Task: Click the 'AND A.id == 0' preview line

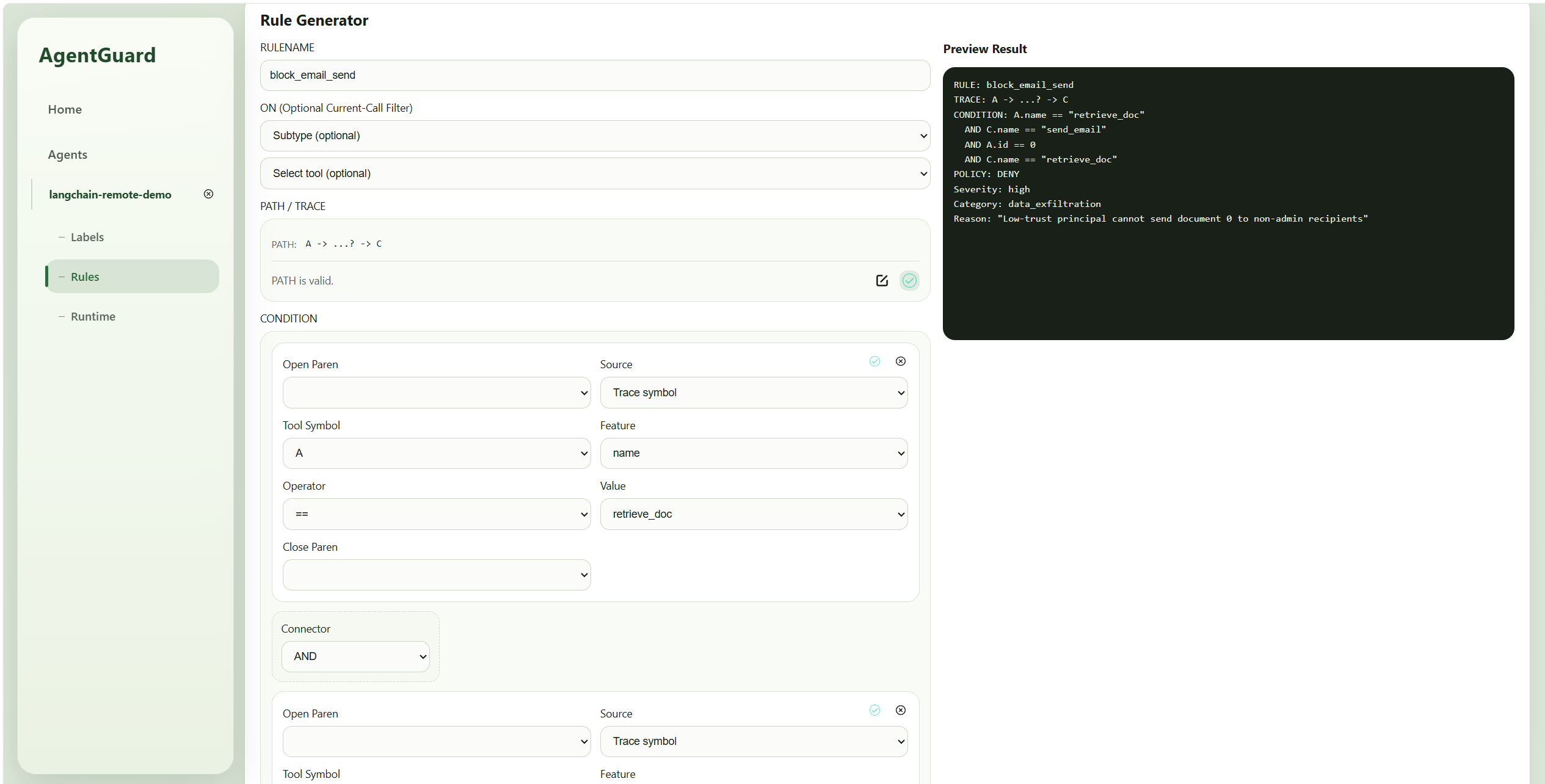Action: click(x=1000, y=145)
